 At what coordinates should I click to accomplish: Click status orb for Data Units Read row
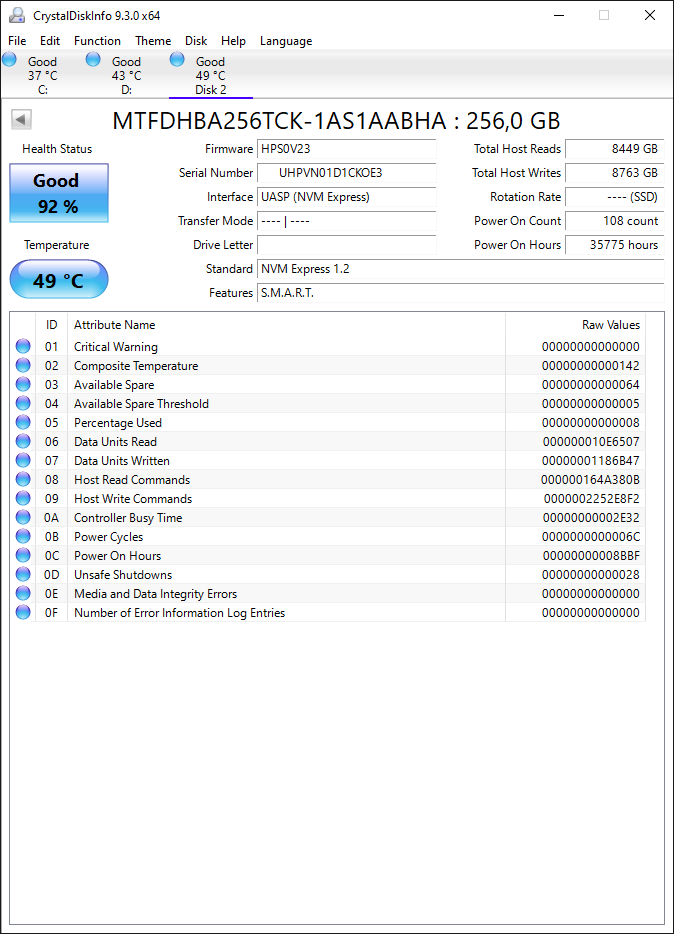pos(23,441)
